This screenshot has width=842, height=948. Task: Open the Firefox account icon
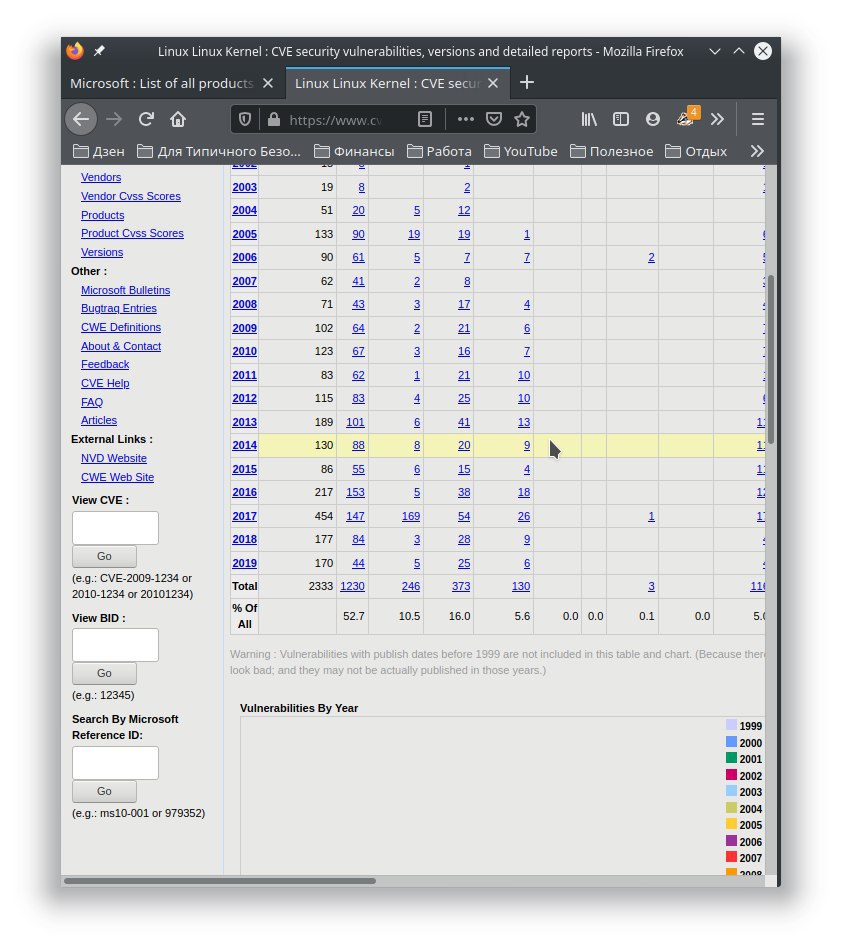pyautogui.click(x=652, y=119)
